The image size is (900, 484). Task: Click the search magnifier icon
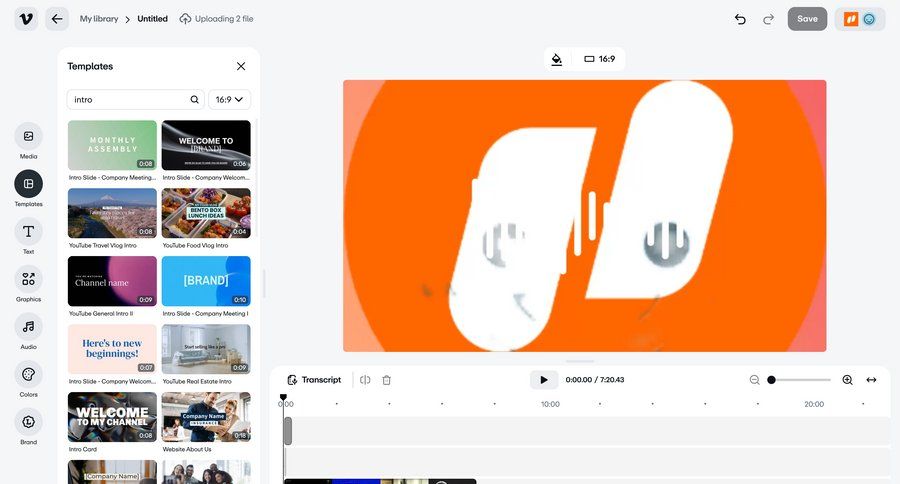coord(195,99)
